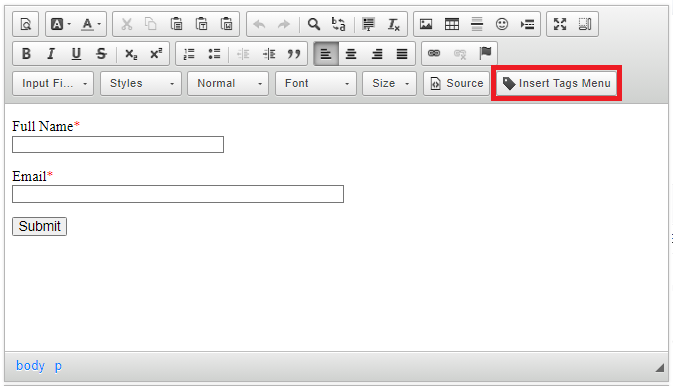Click the Source button
Image resolution: width=673 pixels, height=386 pixels.
pyautogui.click(x=457, y=83)
